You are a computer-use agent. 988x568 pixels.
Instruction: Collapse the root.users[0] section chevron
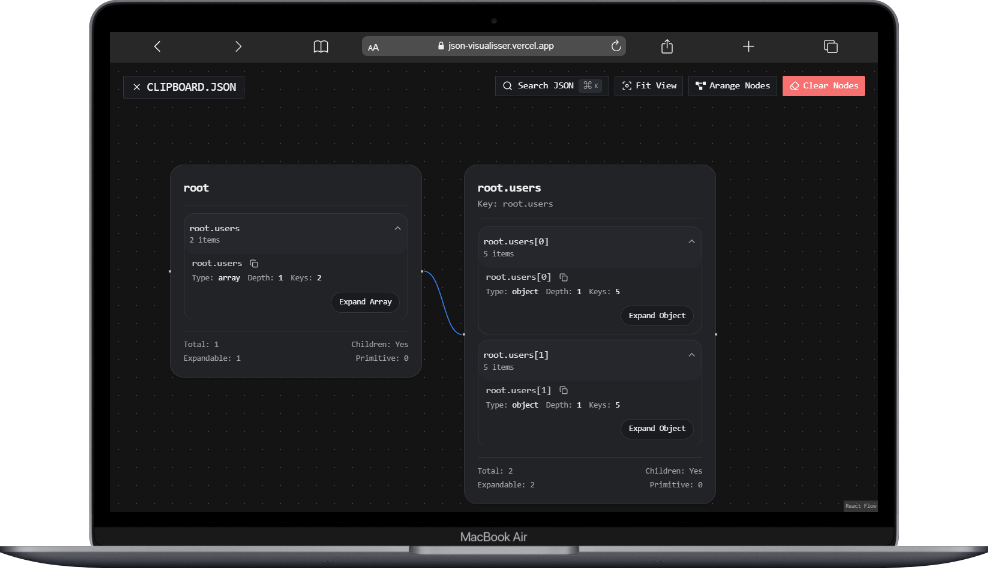click(x=692, y=241)
